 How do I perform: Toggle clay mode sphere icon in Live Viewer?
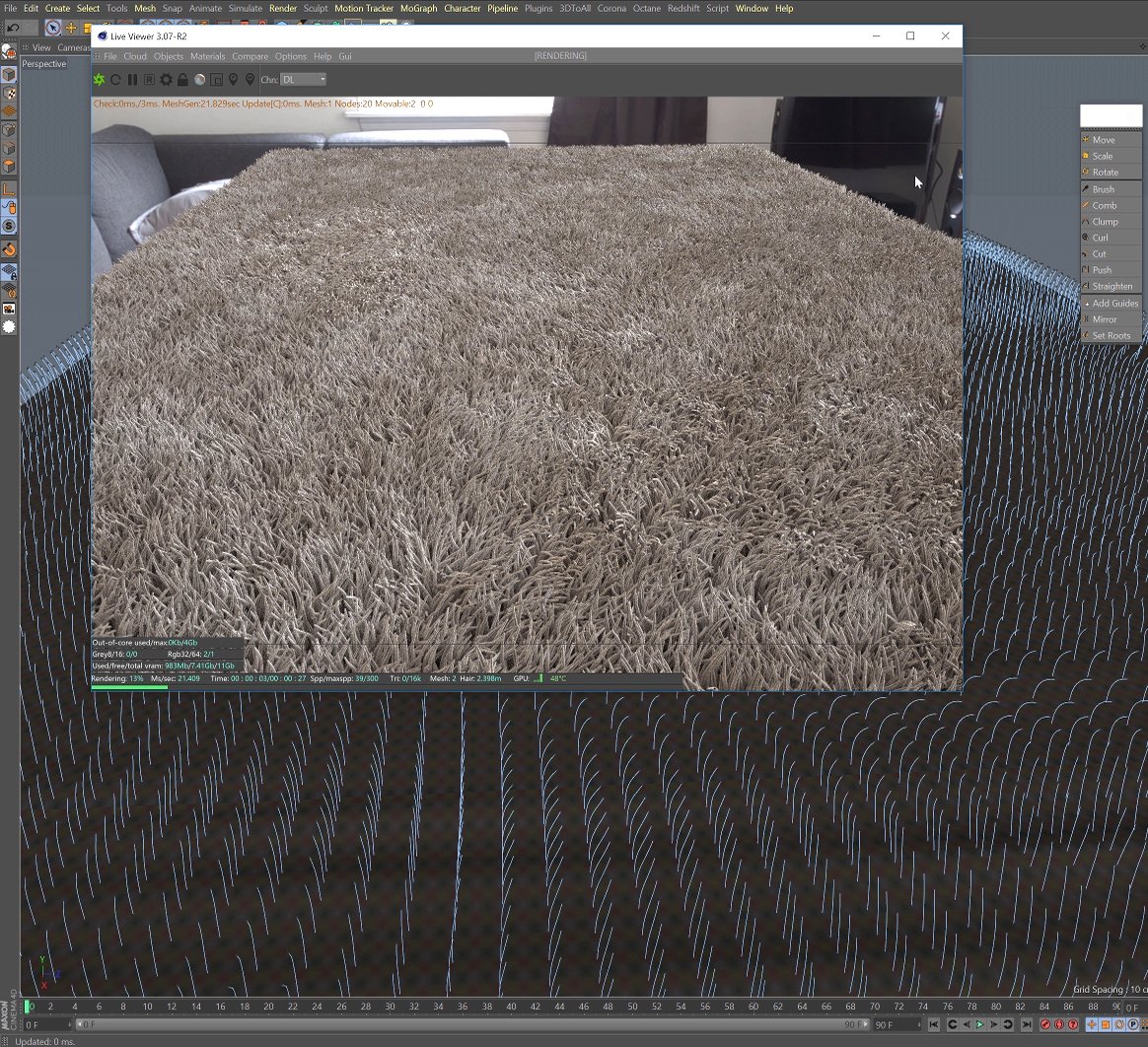[x=199, y=79]
